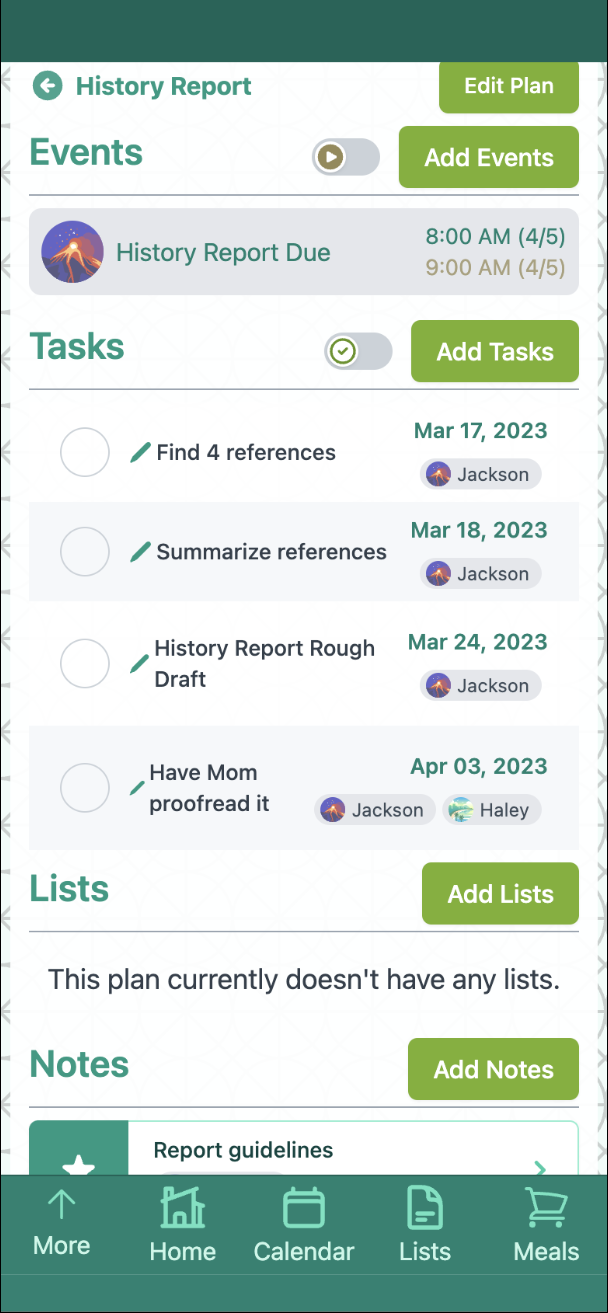The height and width of the screenshot is (1313, 608).
Task: Tap the More arrow in bottom navigation
Action: pyautogui.click(x=61, y=1224)
